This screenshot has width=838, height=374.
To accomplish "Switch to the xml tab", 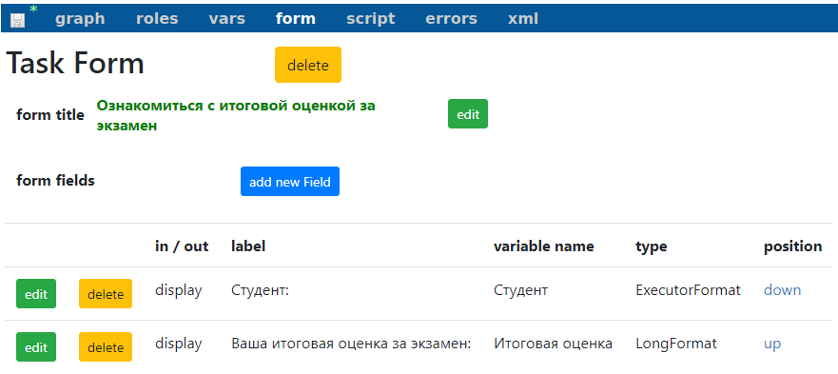I will click(x=523, y=19).
